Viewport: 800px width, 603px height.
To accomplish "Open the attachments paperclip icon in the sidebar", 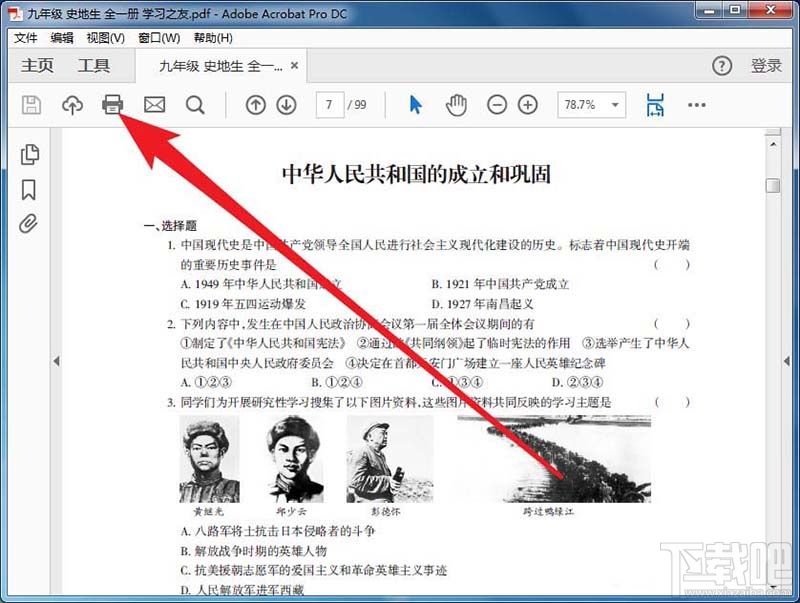I will pos(29,222).
